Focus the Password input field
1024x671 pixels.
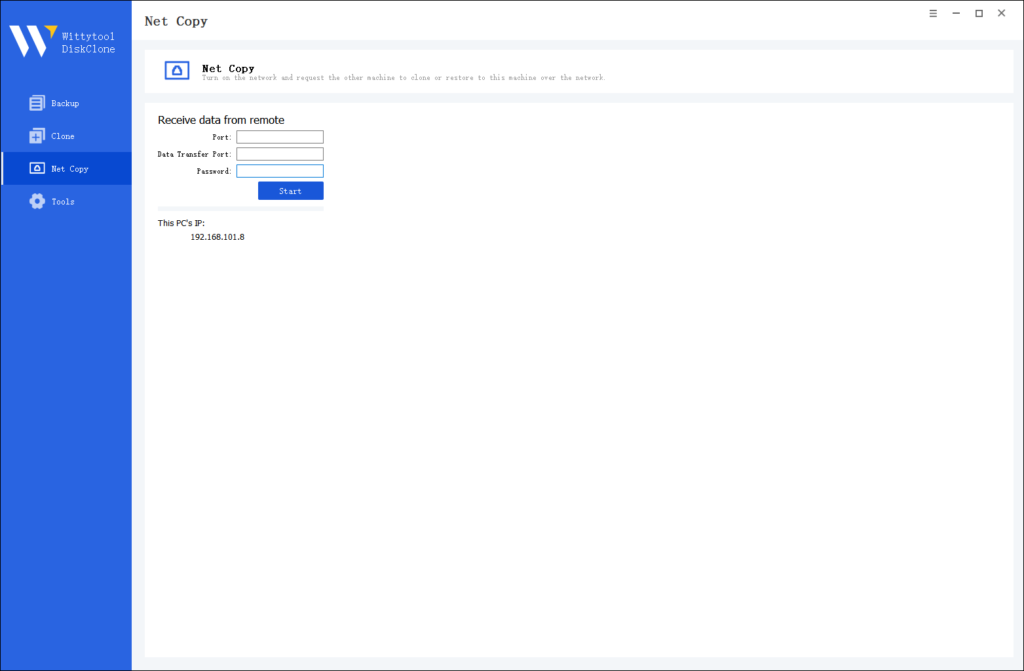(280, 171)
